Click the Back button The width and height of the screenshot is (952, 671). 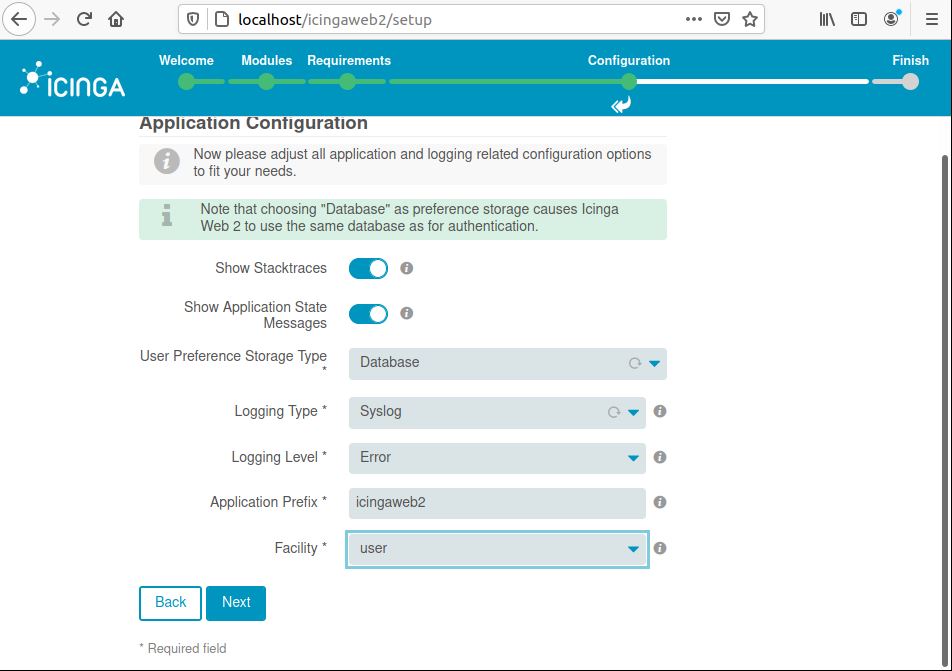(170, 603)
